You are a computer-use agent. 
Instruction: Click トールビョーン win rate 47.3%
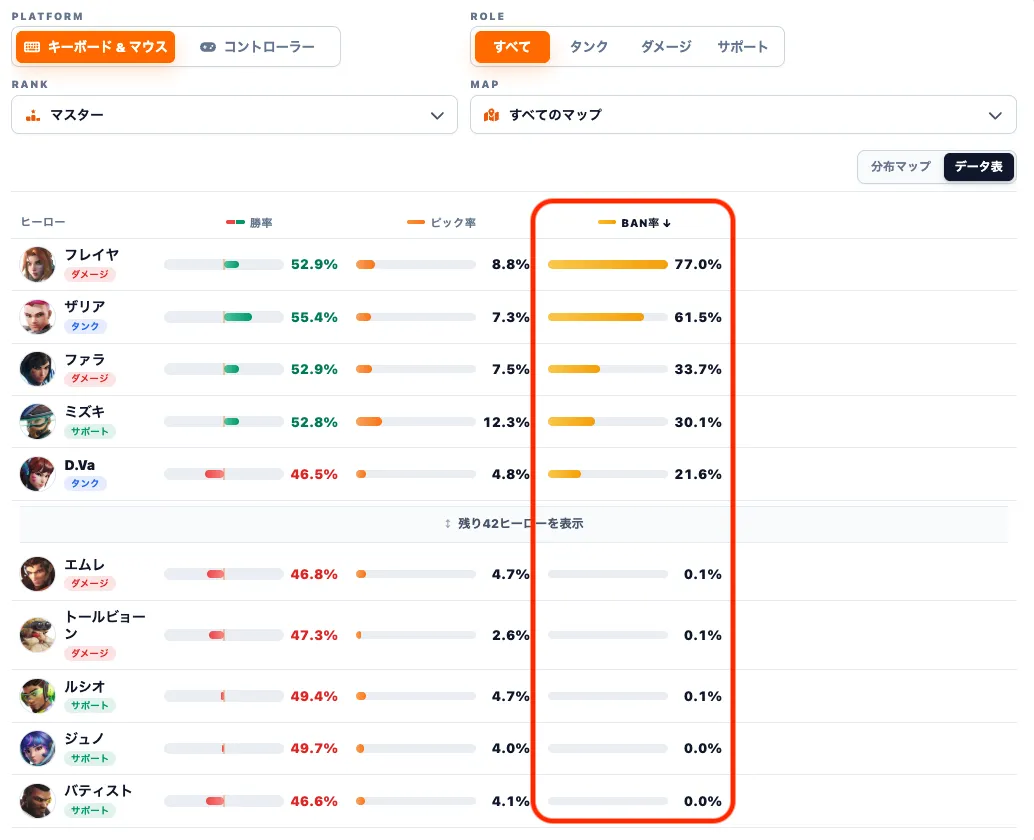(x=314, y=635)
